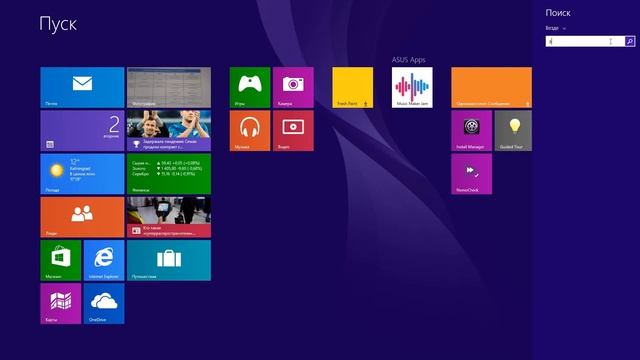The image size is (640, 360).
Task: Open the Mail tile with envelope icon
Action: coord(82,87)
